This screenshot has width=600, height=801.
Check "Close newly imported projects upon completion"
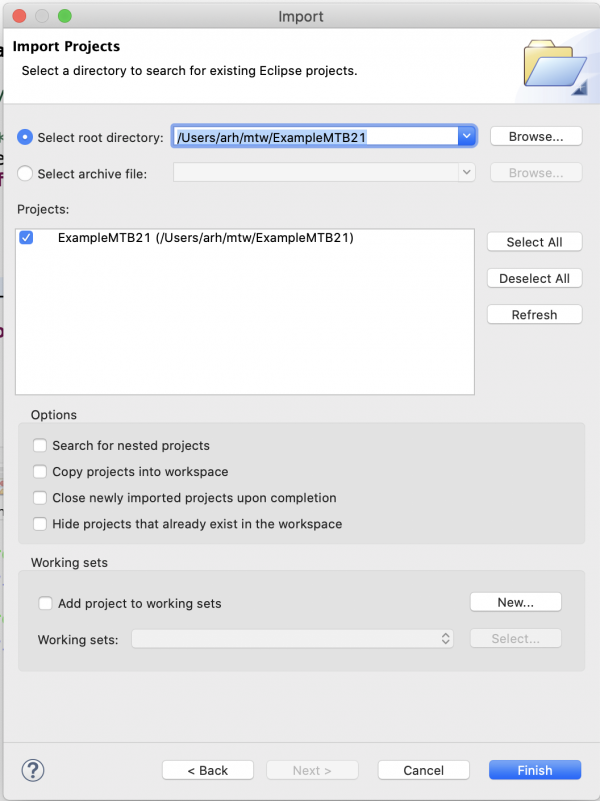click(x=39, y=497)
